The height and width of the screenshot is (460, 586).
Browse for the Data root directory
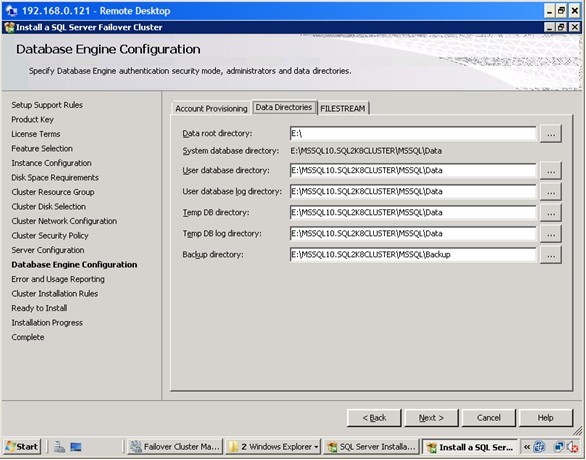coord(550,134)
